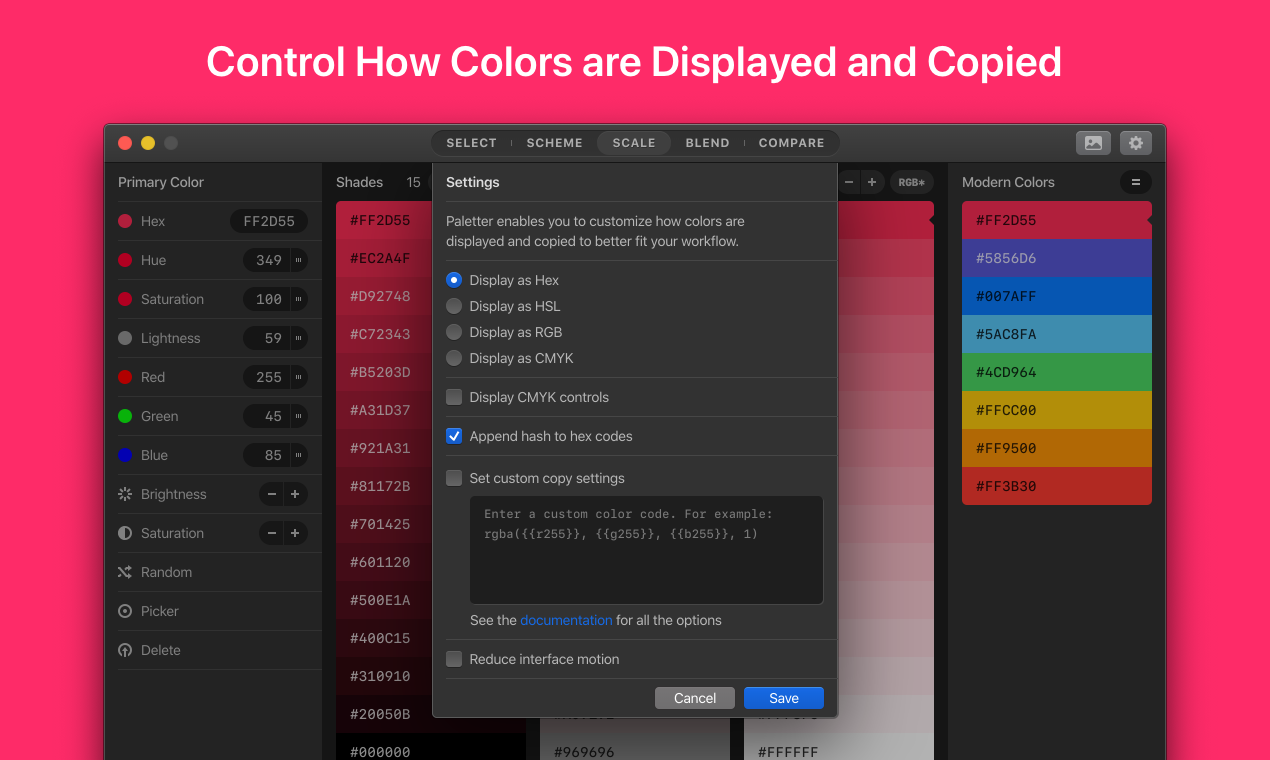Select Modern Colors swatch #FF3B30
Viewport: 1270px width, 760px height.
point(1057,486)
